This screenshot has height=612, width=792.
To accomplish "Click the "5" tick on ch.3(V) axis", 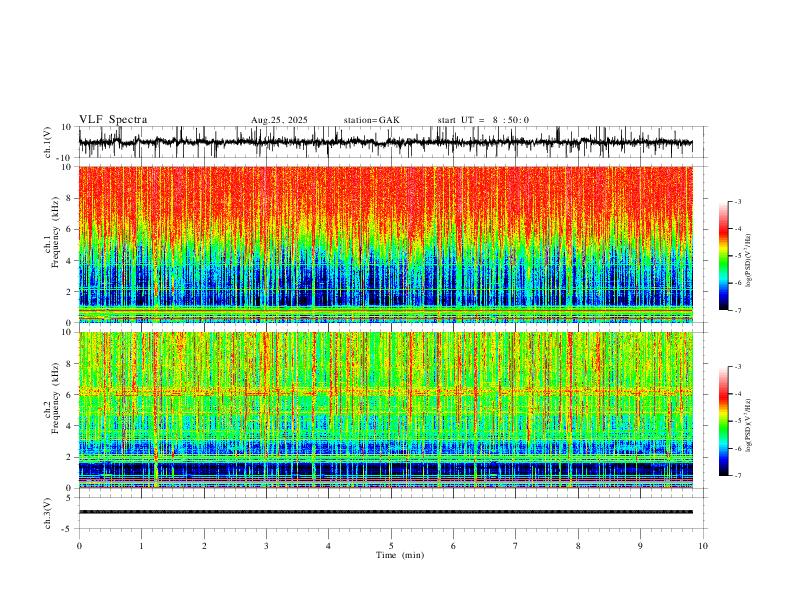I will tap(69, 497).
